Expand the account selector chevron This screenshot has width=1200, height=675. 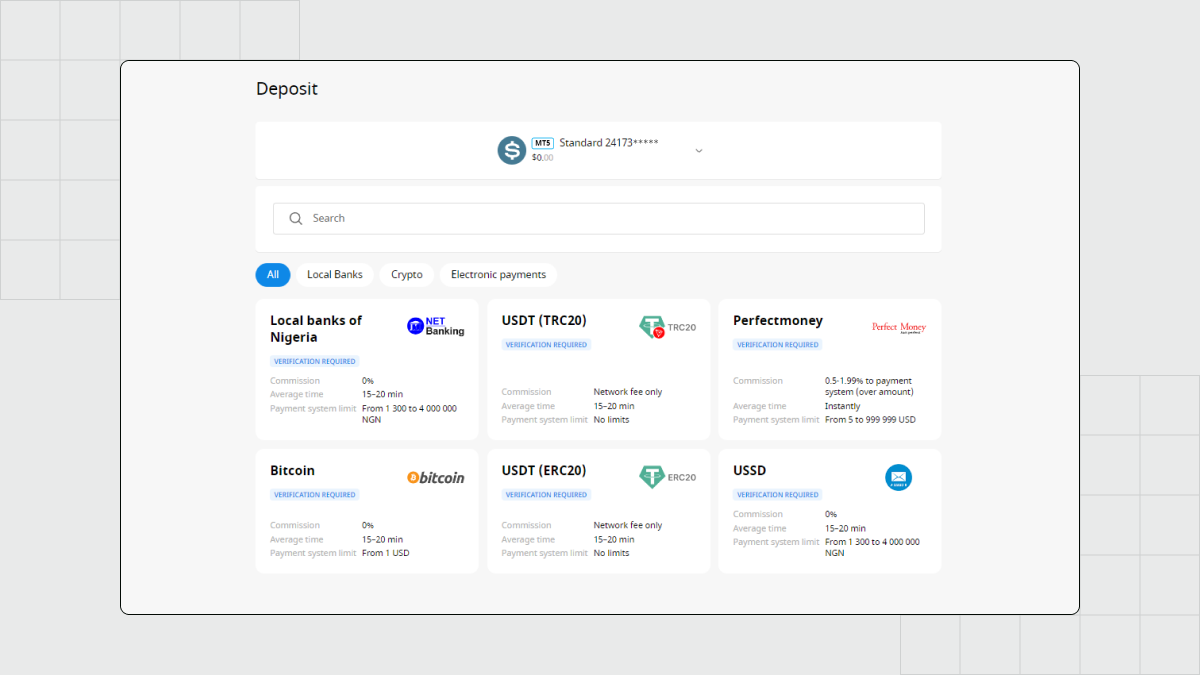coord(699,151)
